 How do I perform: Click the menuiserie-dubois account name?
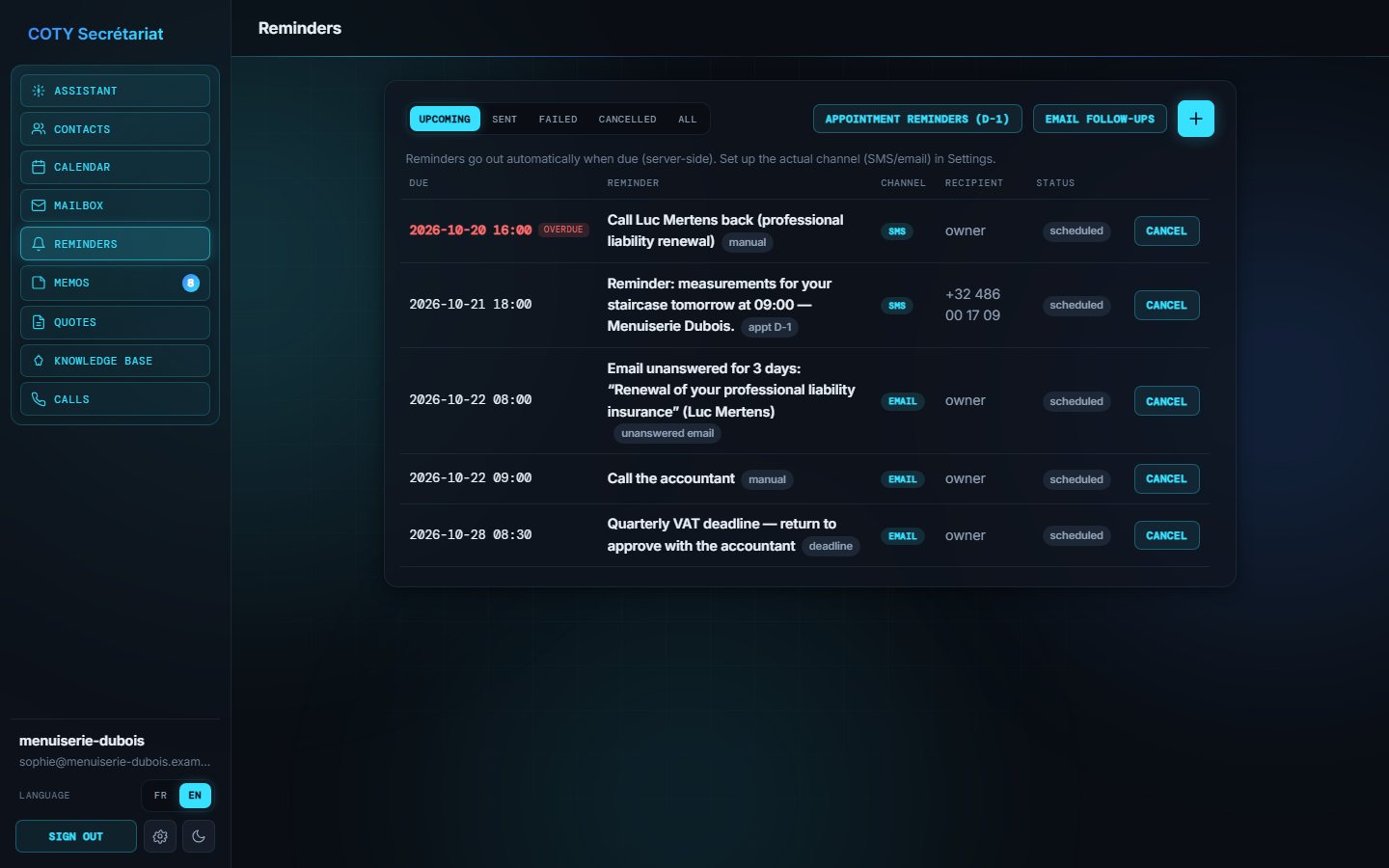pos(82,741)
